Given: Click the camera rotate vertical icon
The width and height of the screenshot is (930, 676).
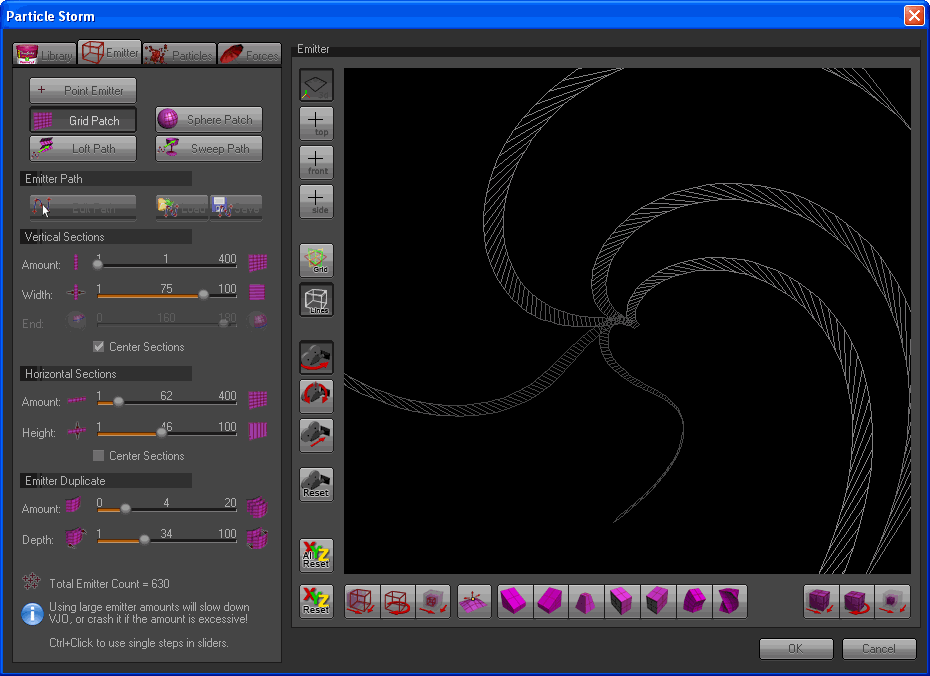Looking at the screenshot, I should (x=316, y=396).
